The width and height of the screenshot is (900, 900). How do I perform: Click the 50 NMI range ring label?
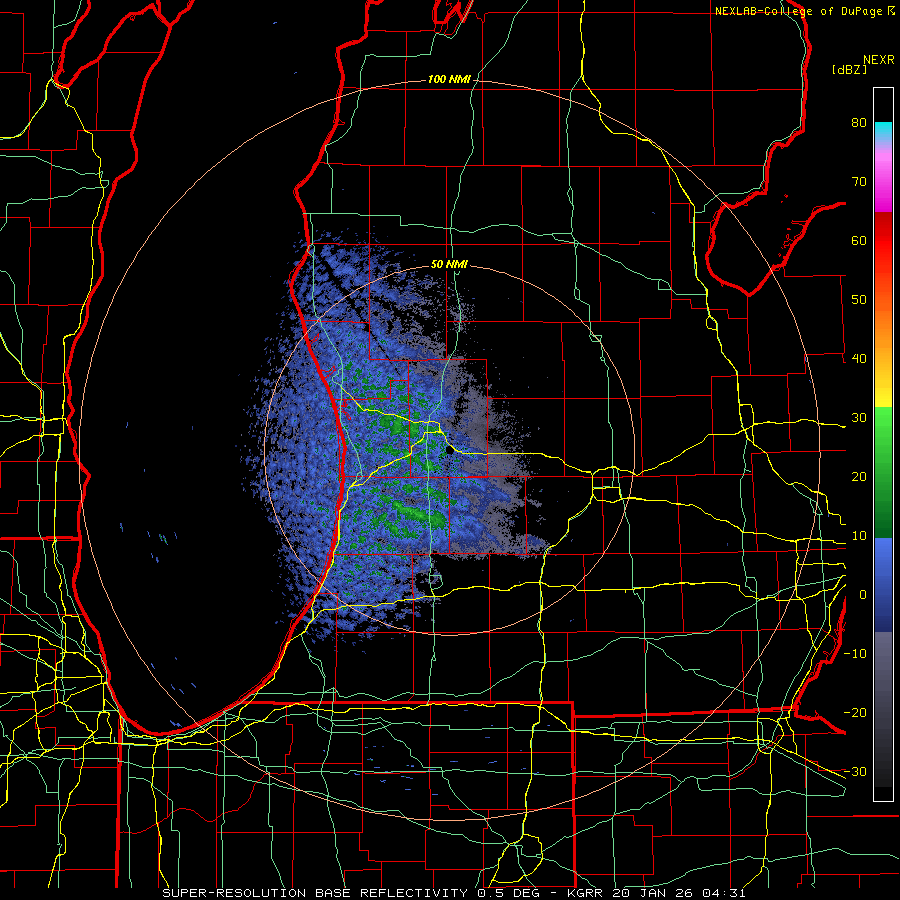pos(449,265)
